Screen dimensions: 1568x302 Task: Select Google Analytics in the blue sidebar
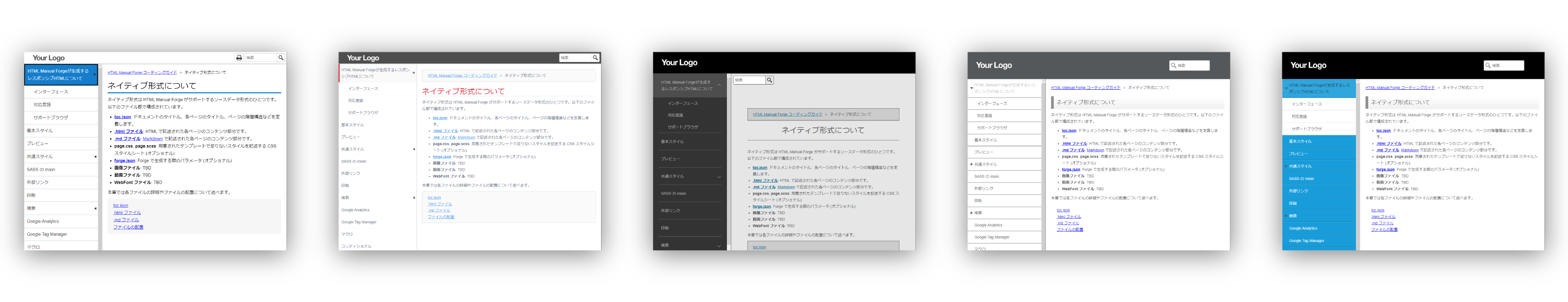pos(1303,228)
